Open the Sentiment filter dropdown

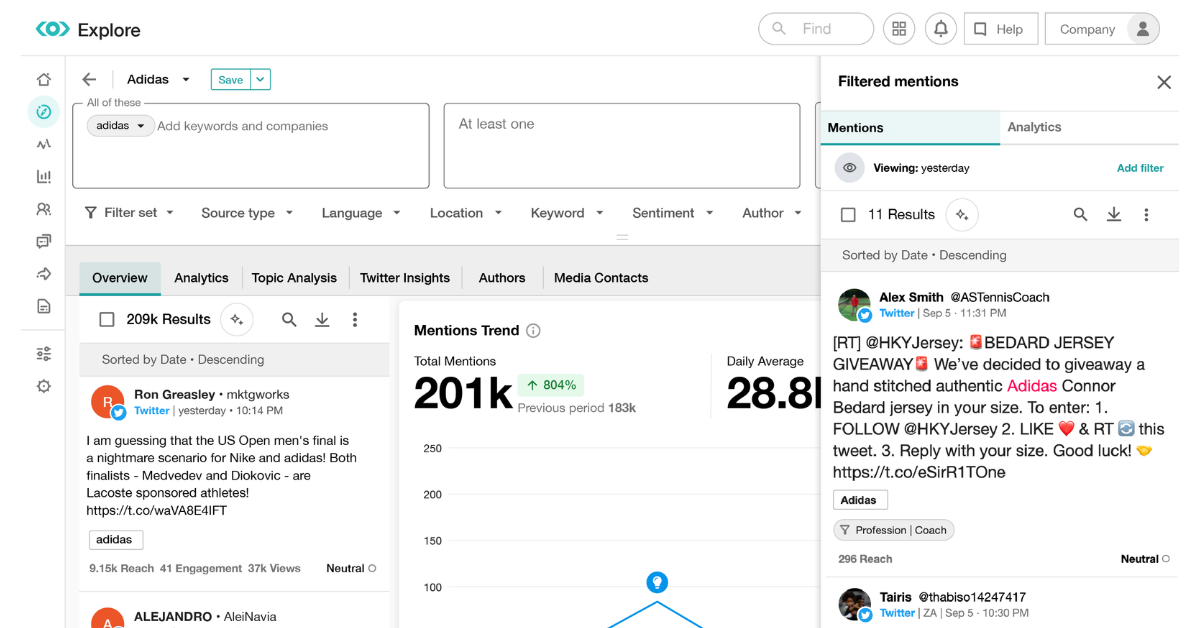(x=673, y=213)
